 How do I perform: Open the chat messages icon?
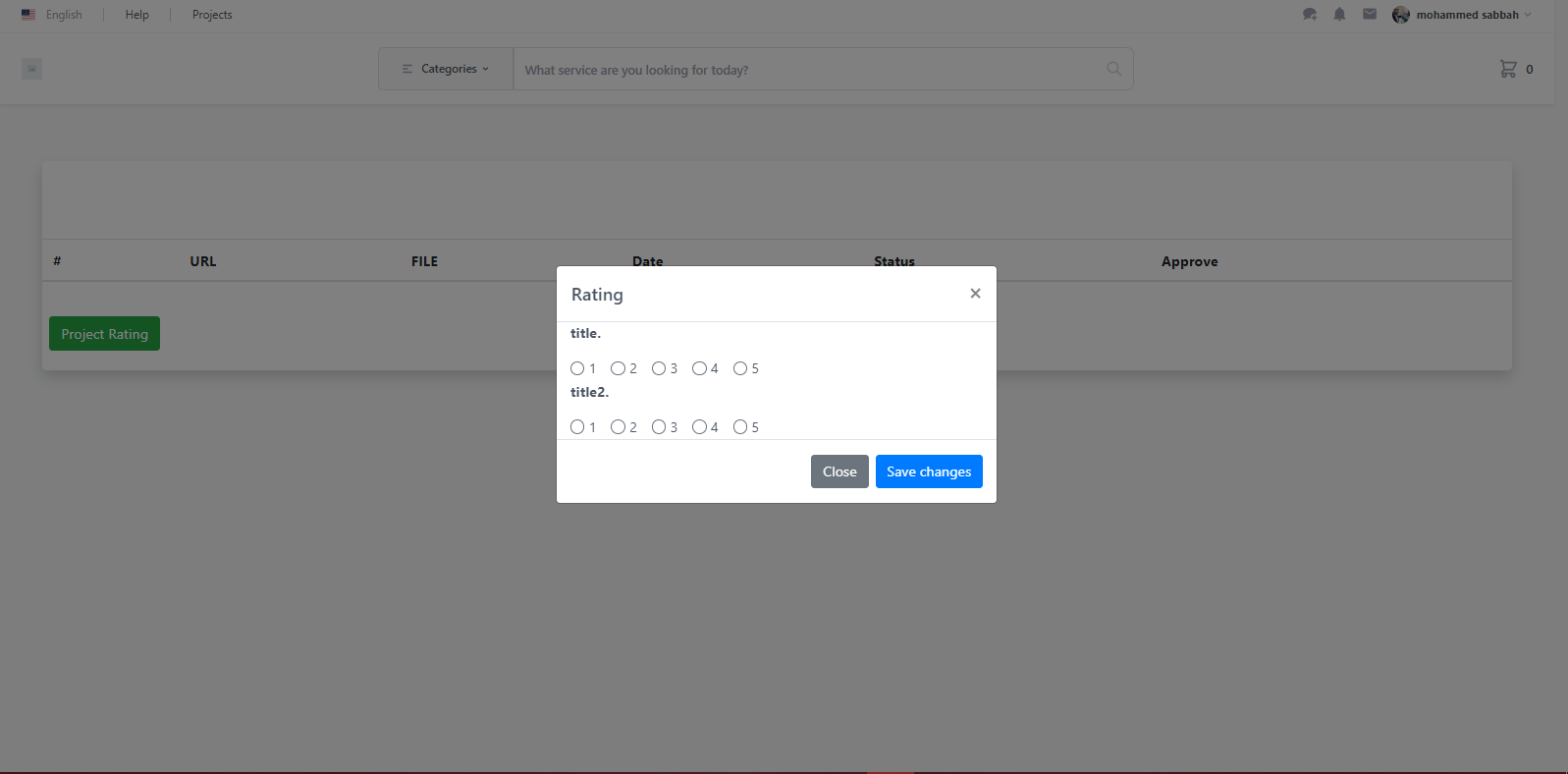coord(1309,15)
